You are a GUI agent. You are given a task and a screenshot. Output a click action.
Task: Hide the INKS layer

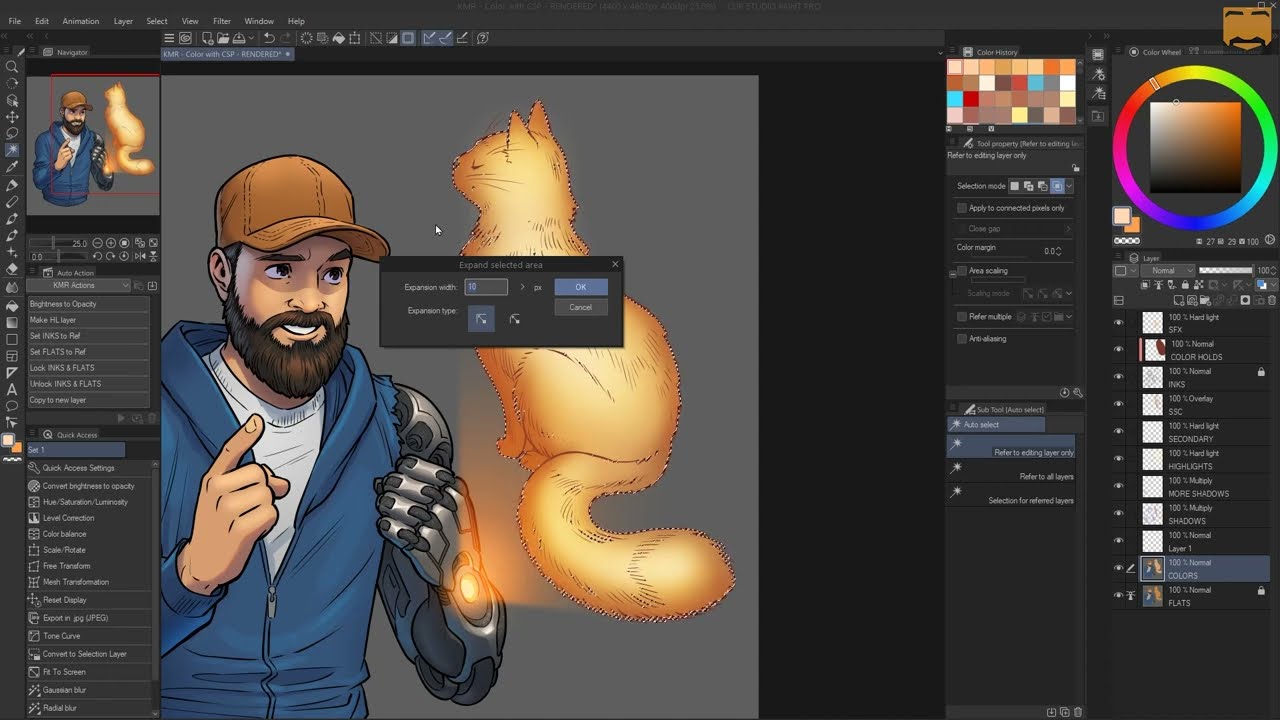pos(1119,377)
